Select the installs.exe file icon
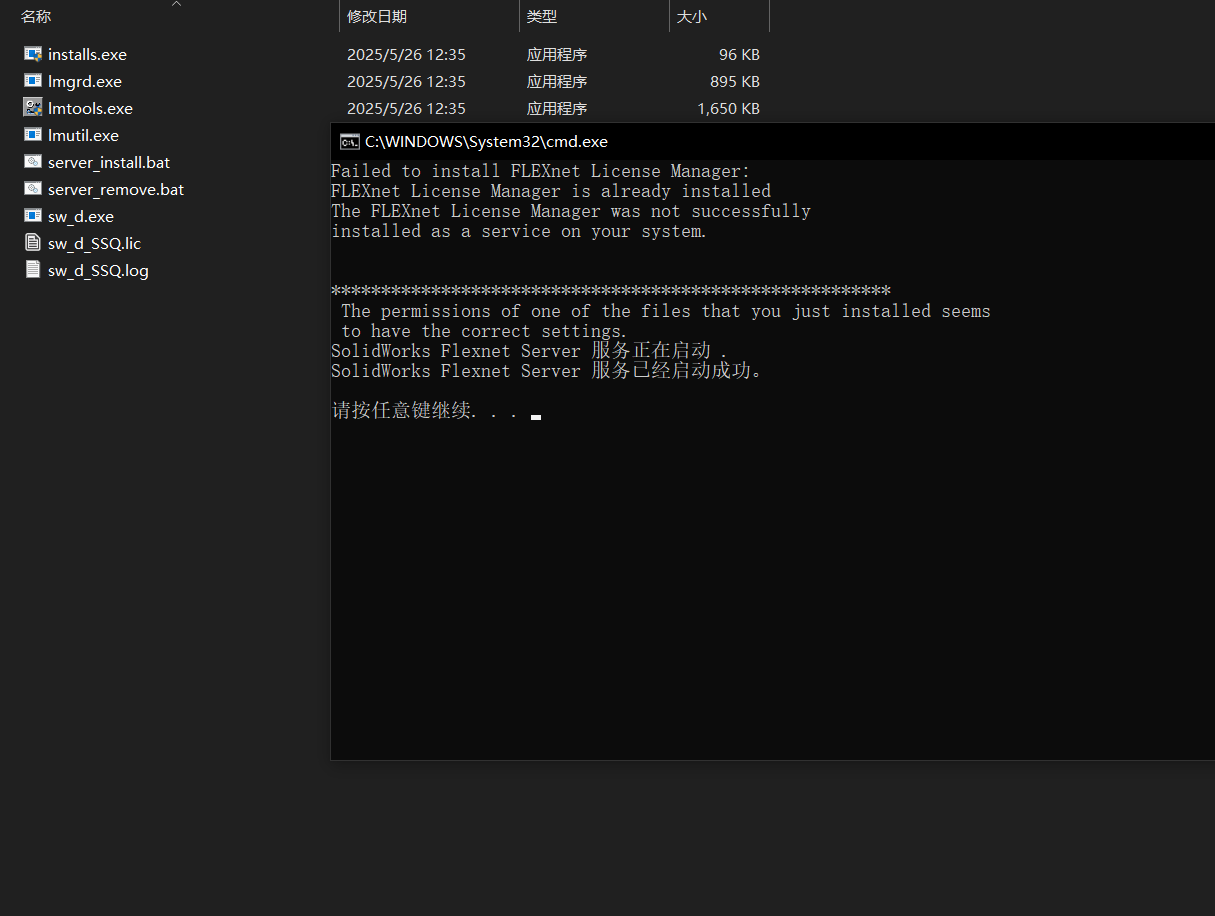The image size is (1215, 916). [x=33, y=54]
